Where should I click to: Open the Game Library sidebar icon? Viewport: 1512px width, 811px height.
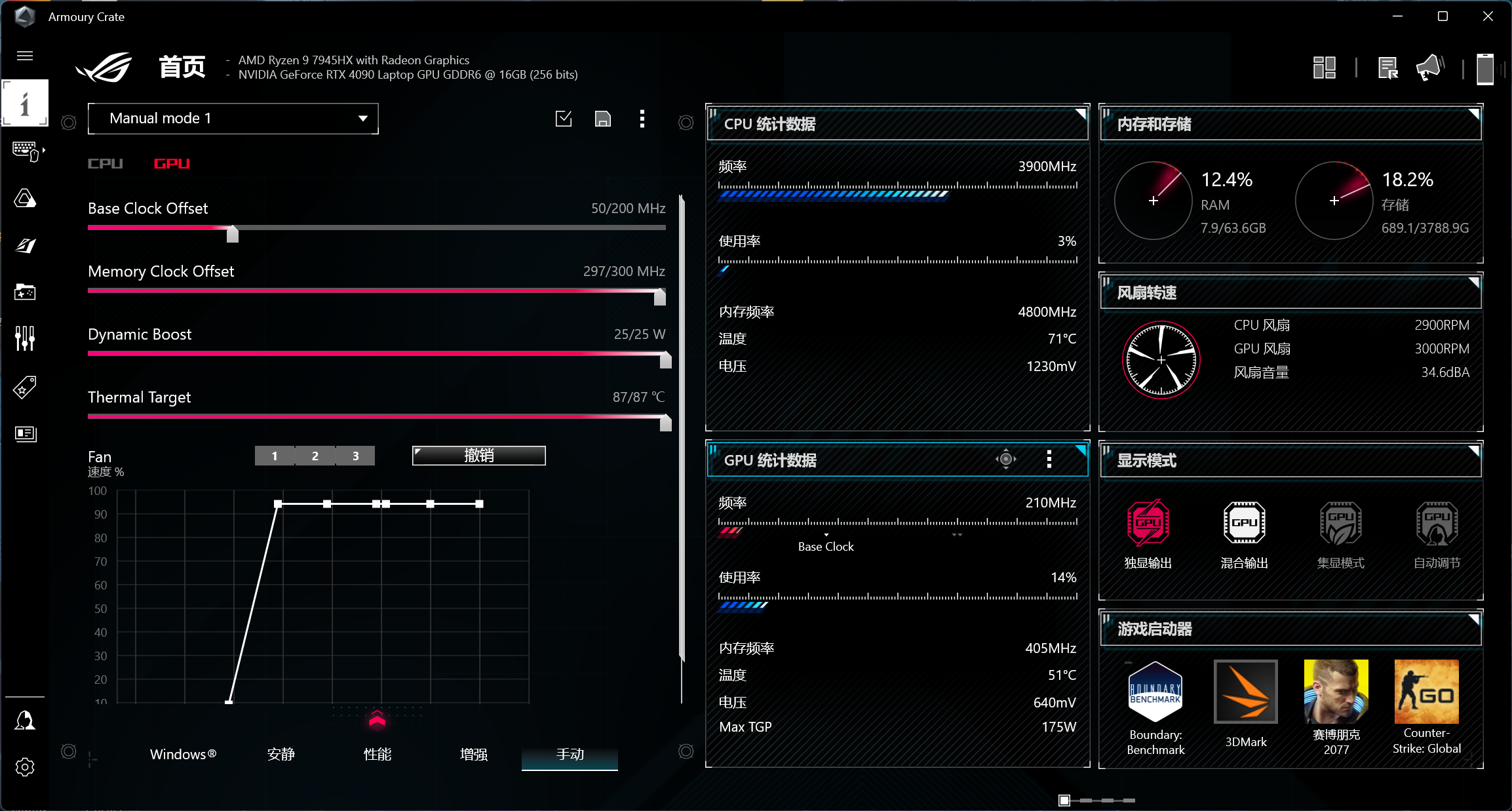[x=25, y=292]
